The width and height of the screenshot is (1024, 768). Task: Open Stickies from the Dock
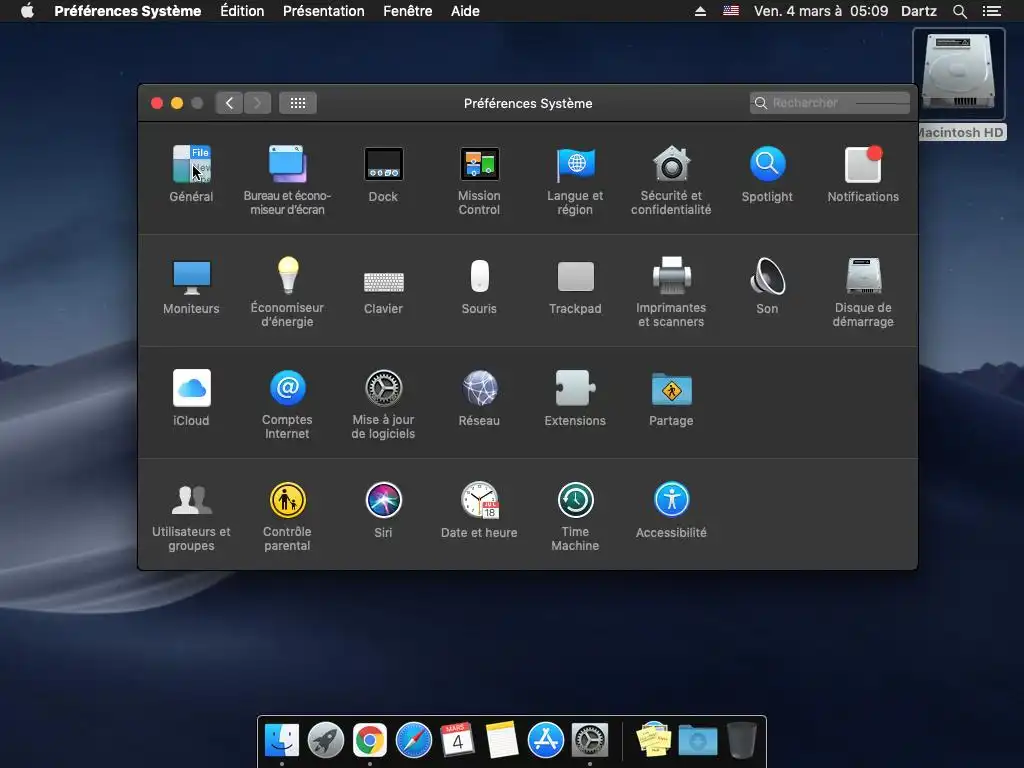tap(653, 741)
